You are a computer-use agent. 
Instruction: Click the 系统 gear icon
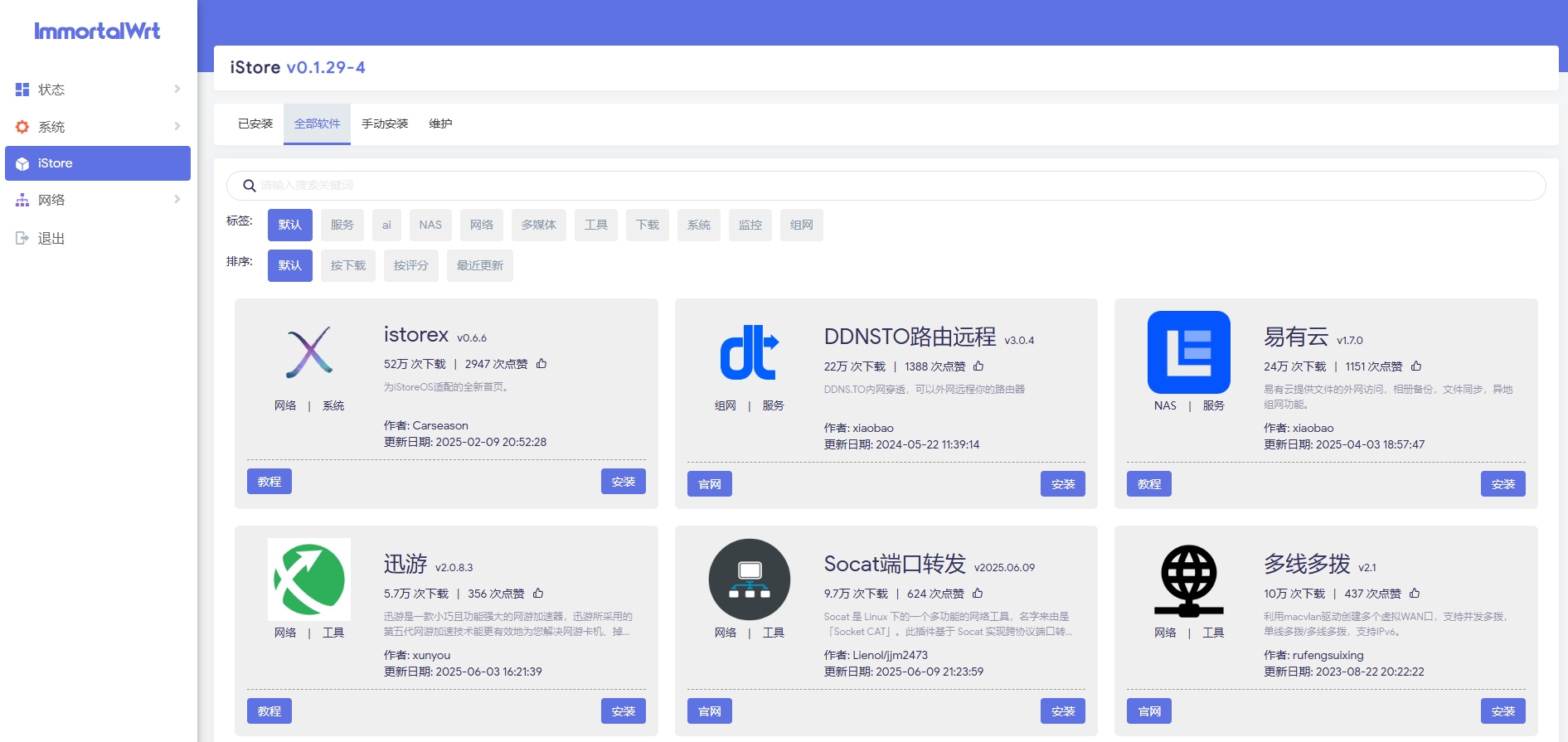point(22,127)
